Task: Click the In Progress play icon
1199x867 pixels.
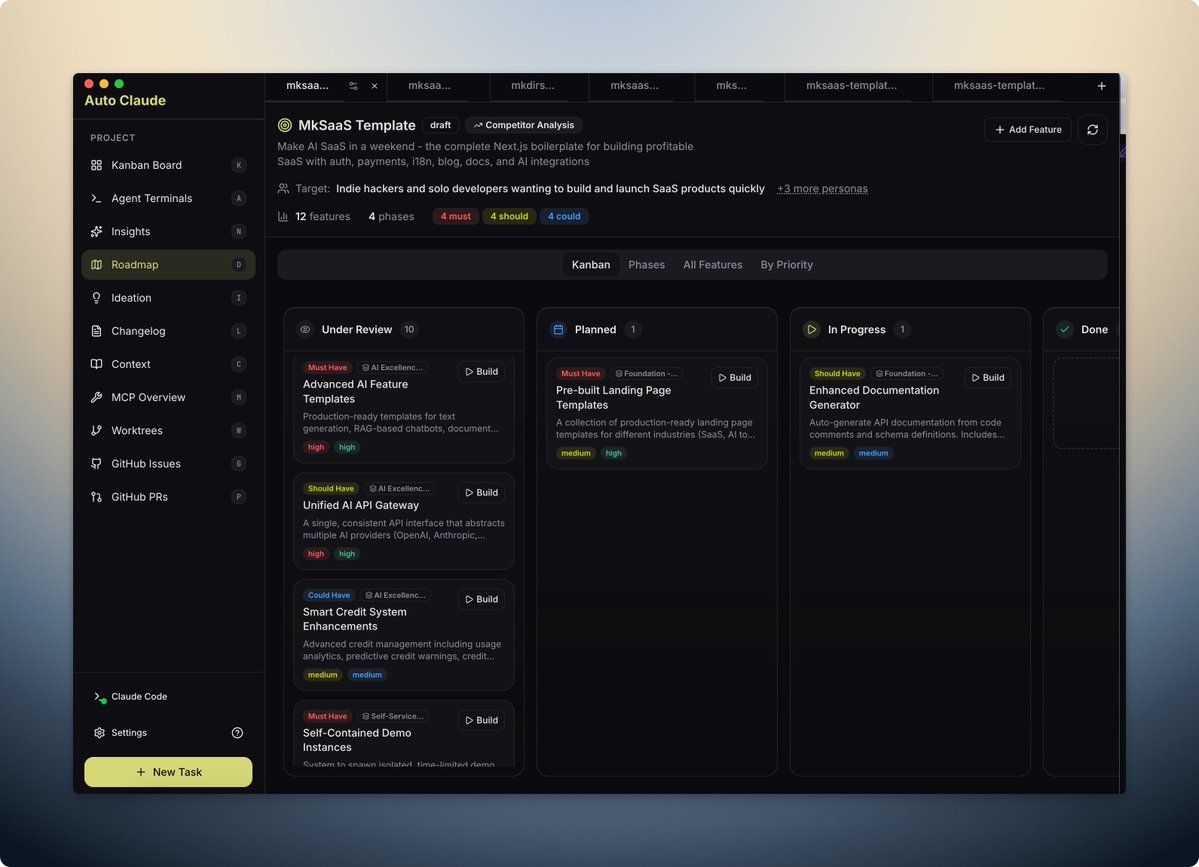Action: pos(811,330)
